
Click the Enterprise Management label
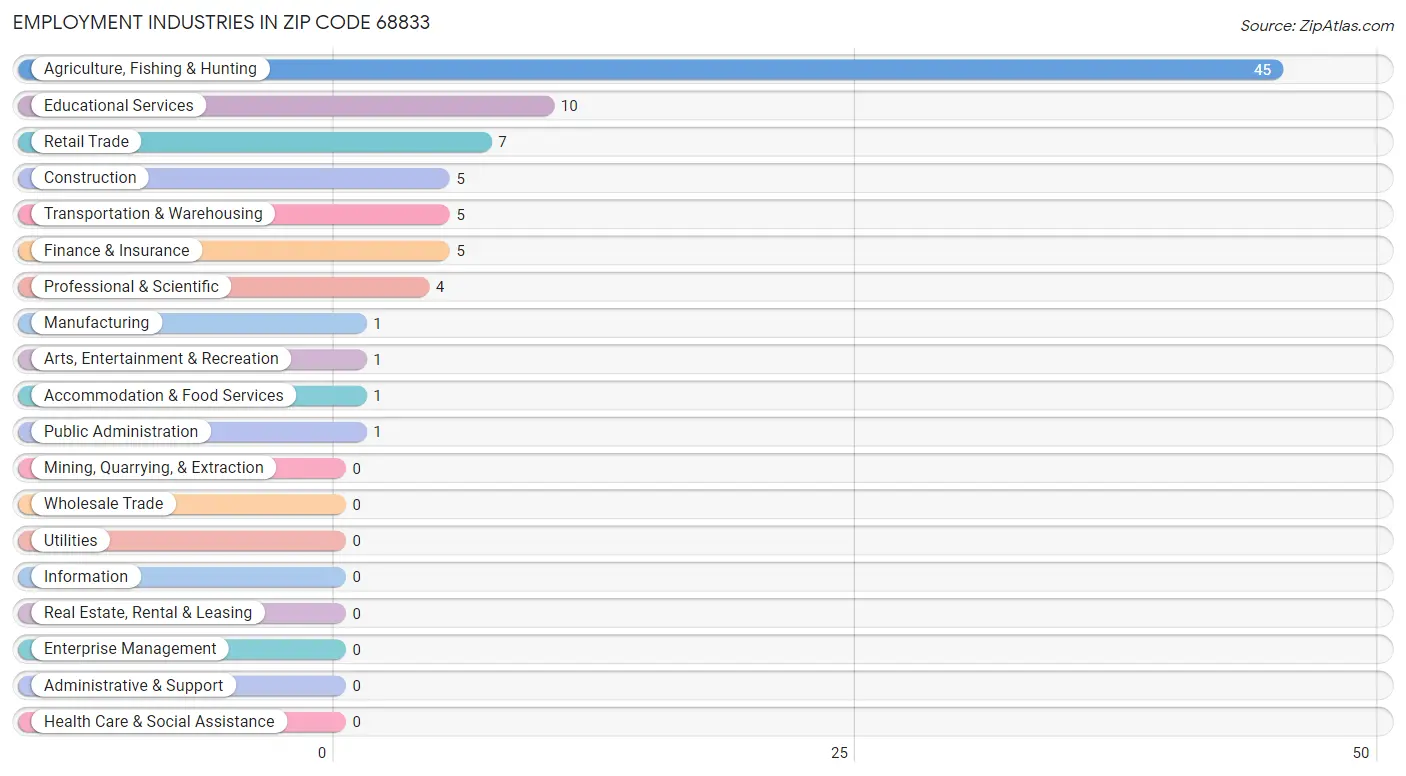(x=130, y=649)
